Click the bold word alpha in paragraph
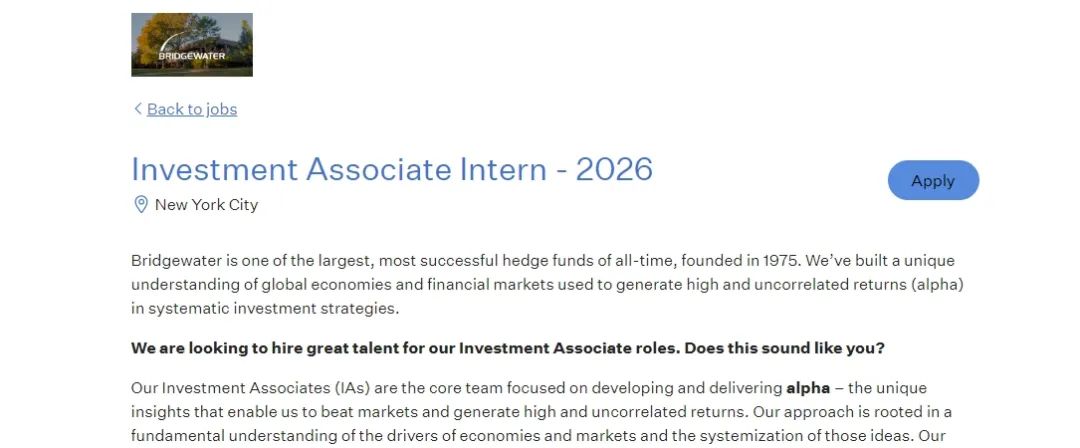Image resolution: width=1080 pixels, height=448 pixels. [808, 388]
